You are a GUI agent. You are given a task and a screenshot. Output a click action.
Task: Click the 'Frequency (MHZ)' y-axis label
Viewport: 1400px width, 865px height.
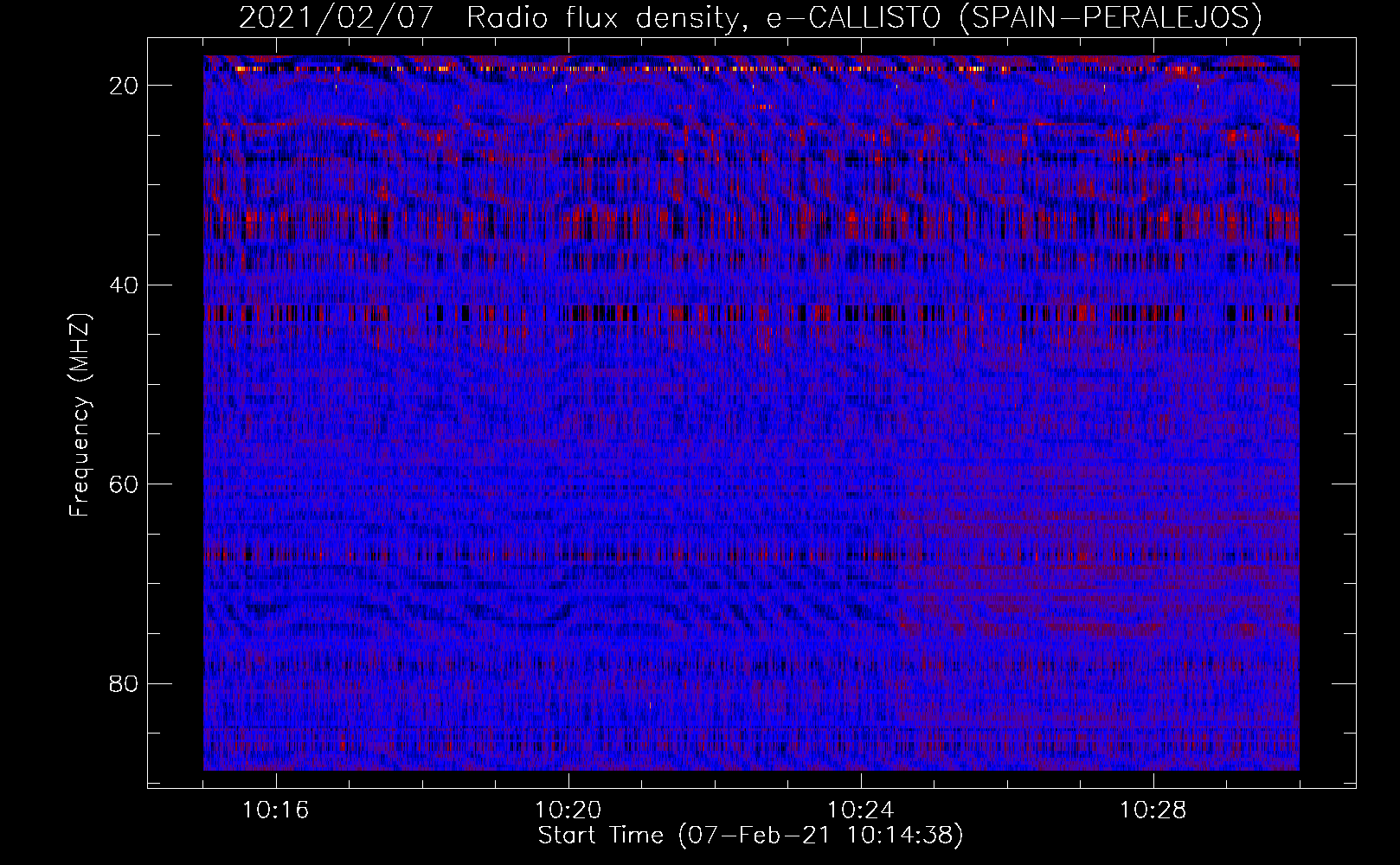(x=80, y=415)
